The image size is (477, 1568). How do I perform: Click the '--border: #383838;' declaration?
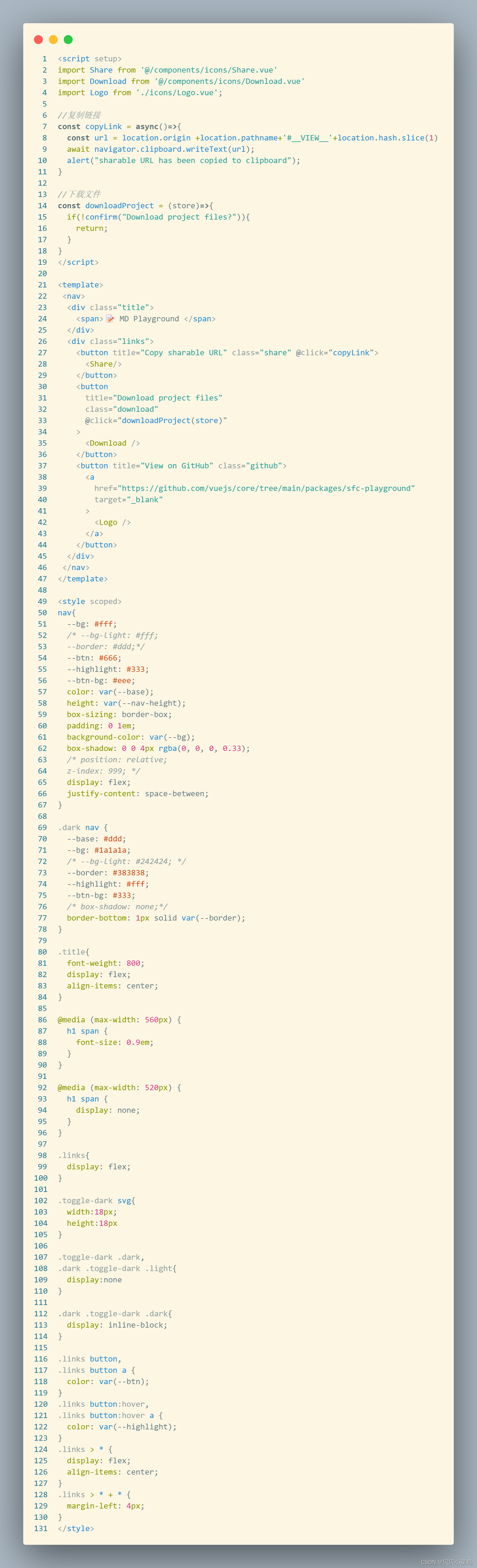tap(108, 873)
